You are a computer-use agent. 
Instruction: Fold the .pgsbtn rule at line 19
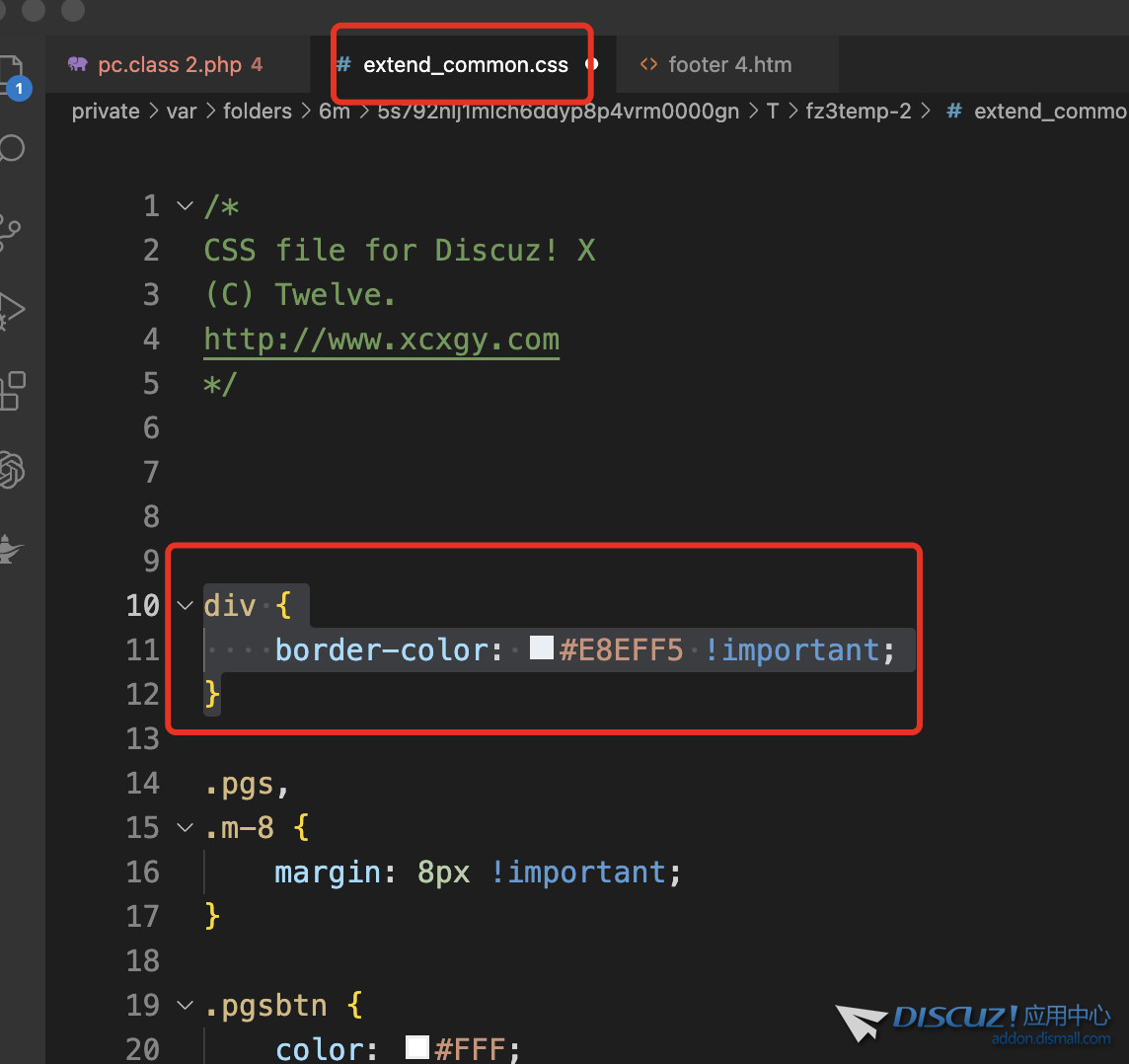point(185,1006)
